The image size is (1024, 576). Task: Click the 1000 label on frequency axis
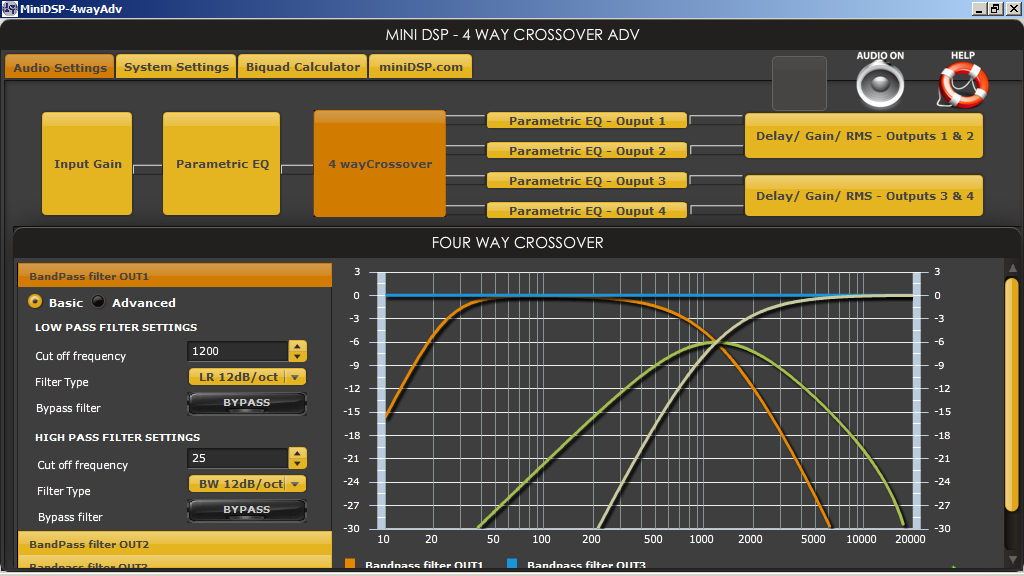point(701,539)
